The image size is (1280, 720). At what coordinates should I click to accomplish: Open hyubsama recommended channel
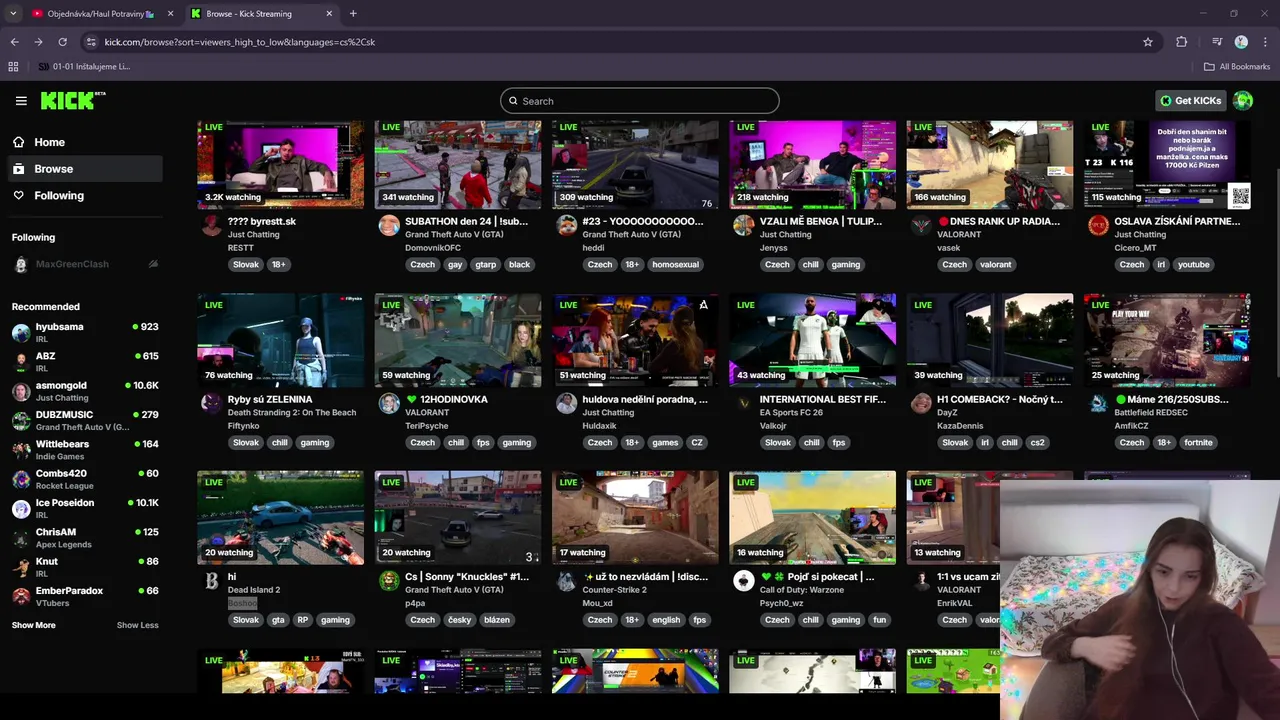(85, 332)
